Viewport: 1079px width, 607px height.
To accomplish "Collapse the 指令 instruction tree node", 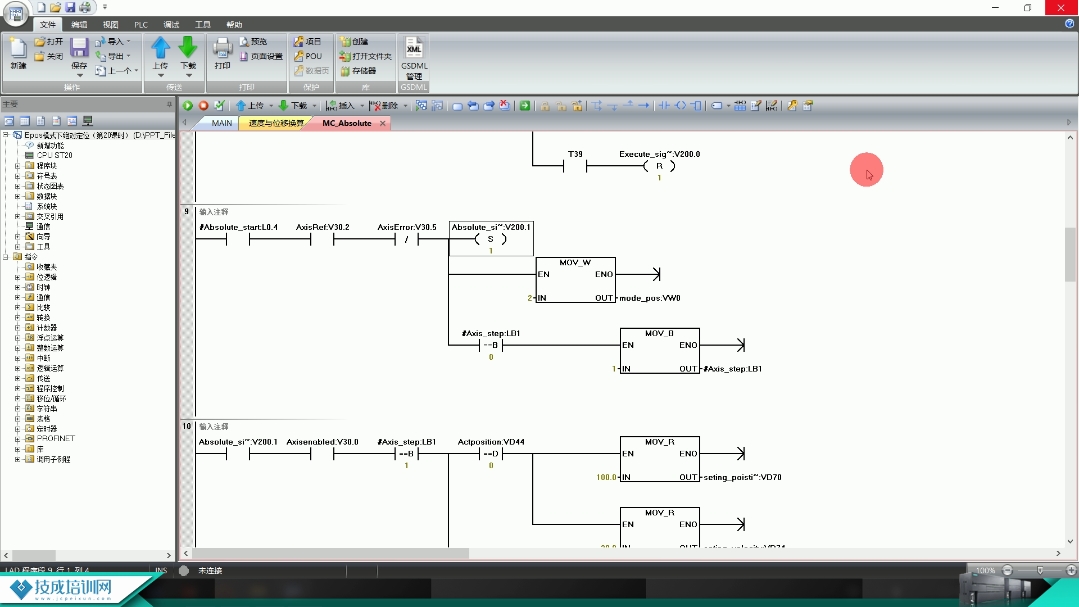I will [x=6, y=257].
